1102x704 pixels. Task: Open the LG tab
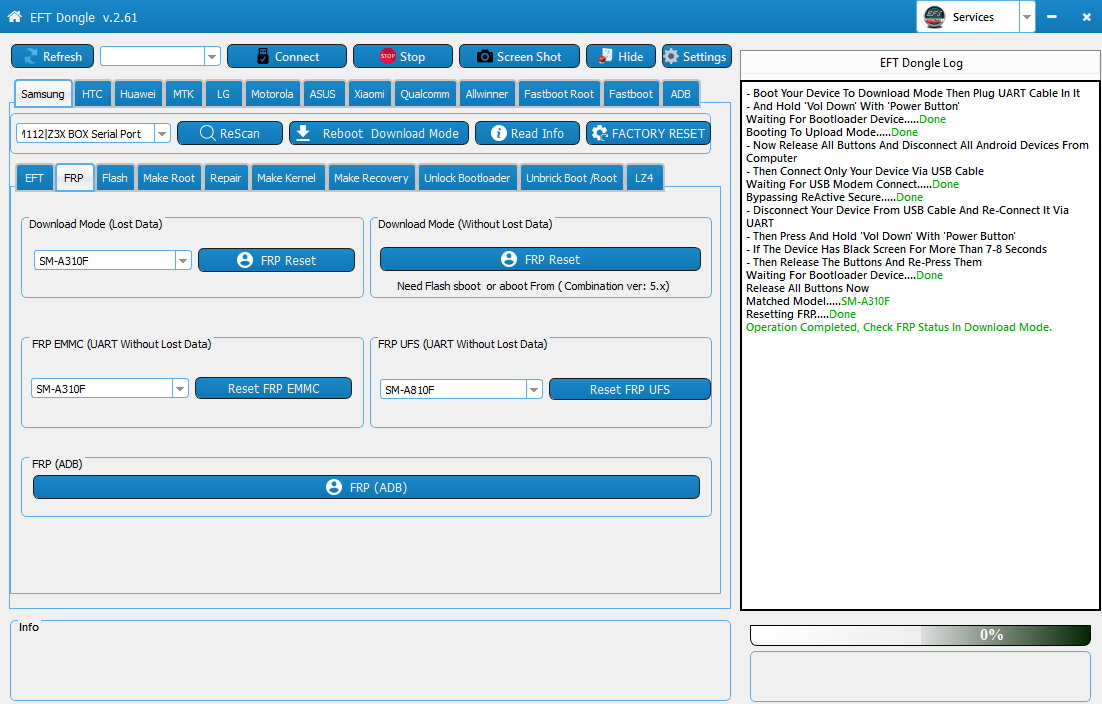[223, 94]
